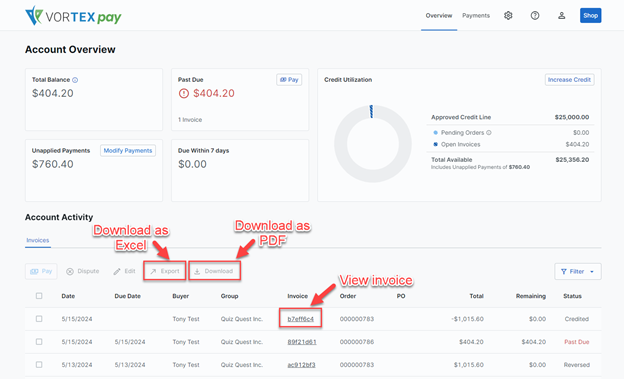Image resolution: width=624 pixels, height=379 pixels.
Task: Click the Pending Orders info icon
Action: pyautogui.click(x=489, y=133)
